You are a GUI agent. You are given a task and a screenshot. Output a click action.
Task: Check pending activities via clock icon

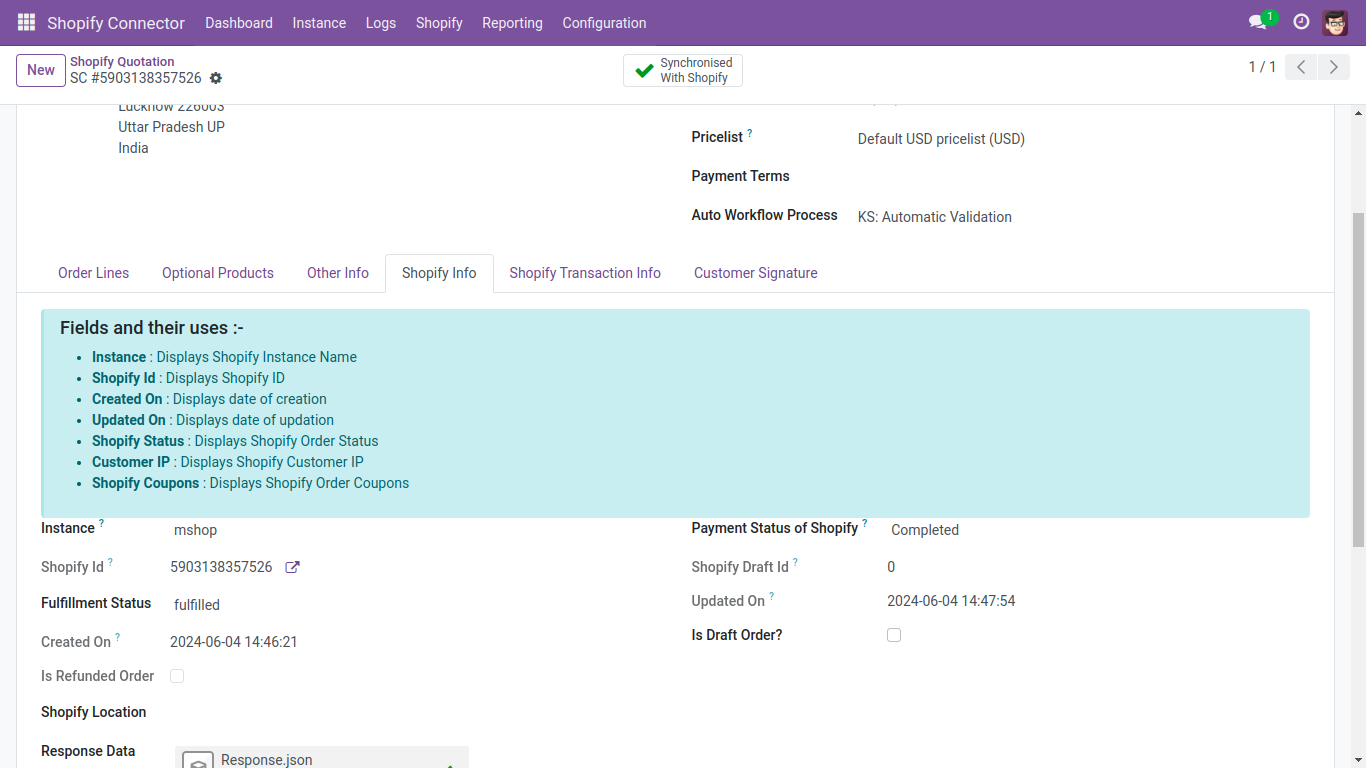click(1301, 21)
